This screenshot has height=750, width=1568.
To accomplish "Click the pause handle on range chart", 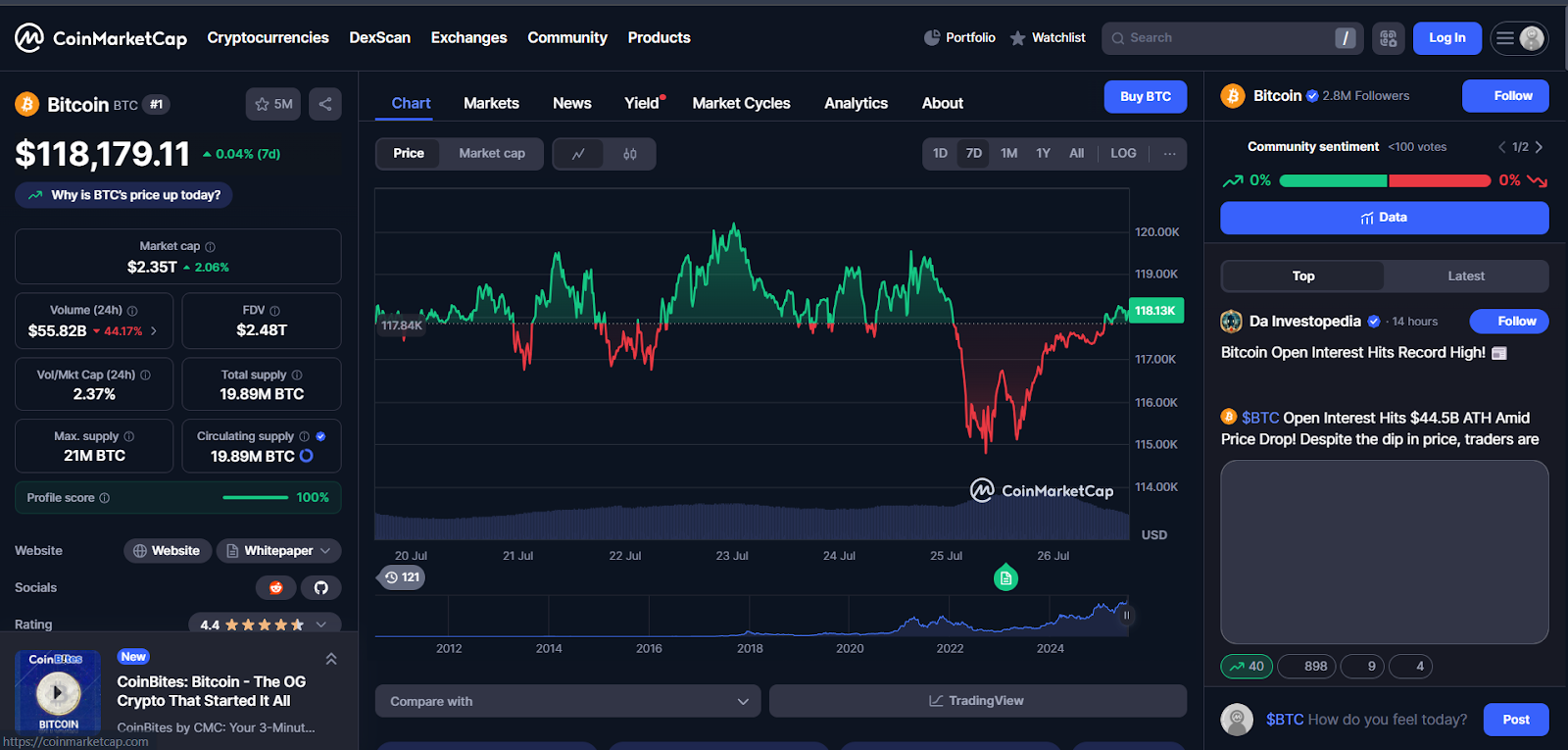I will coord(1126,616).
